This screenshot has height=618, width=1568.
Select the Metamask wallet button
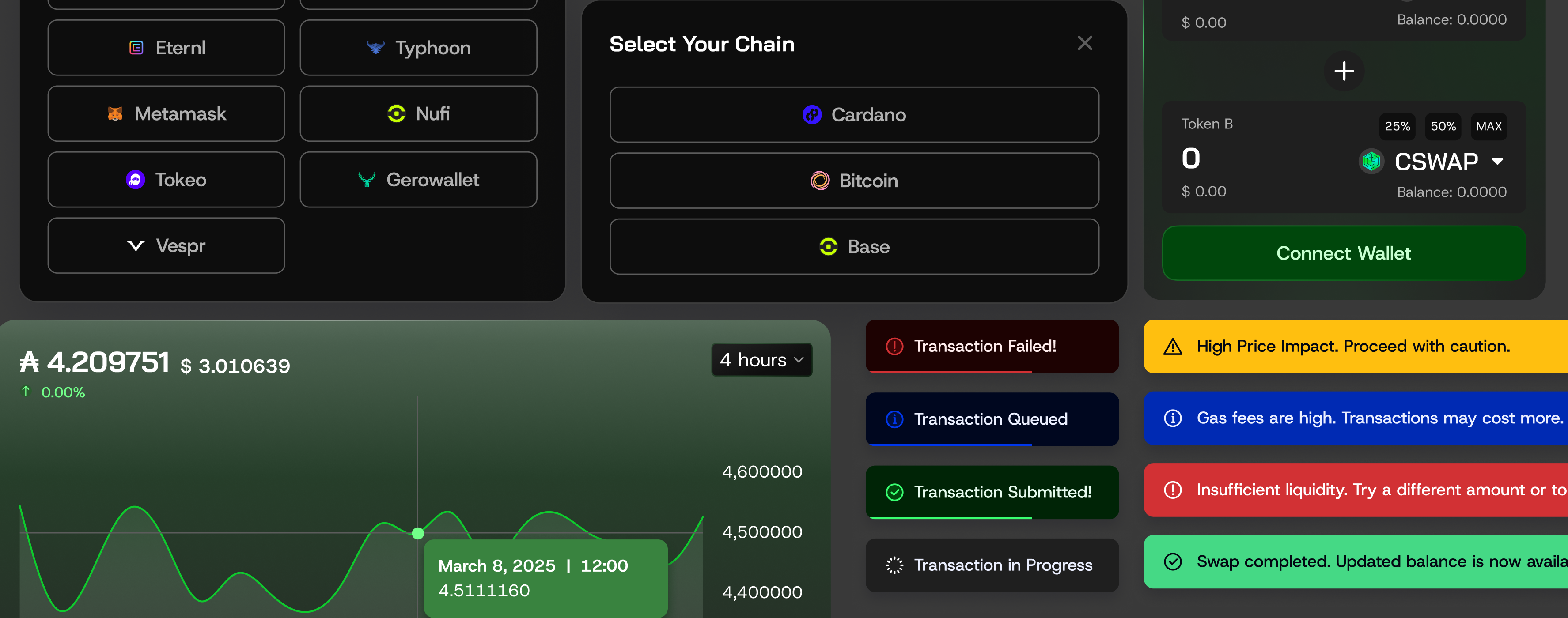pos(166,114)
